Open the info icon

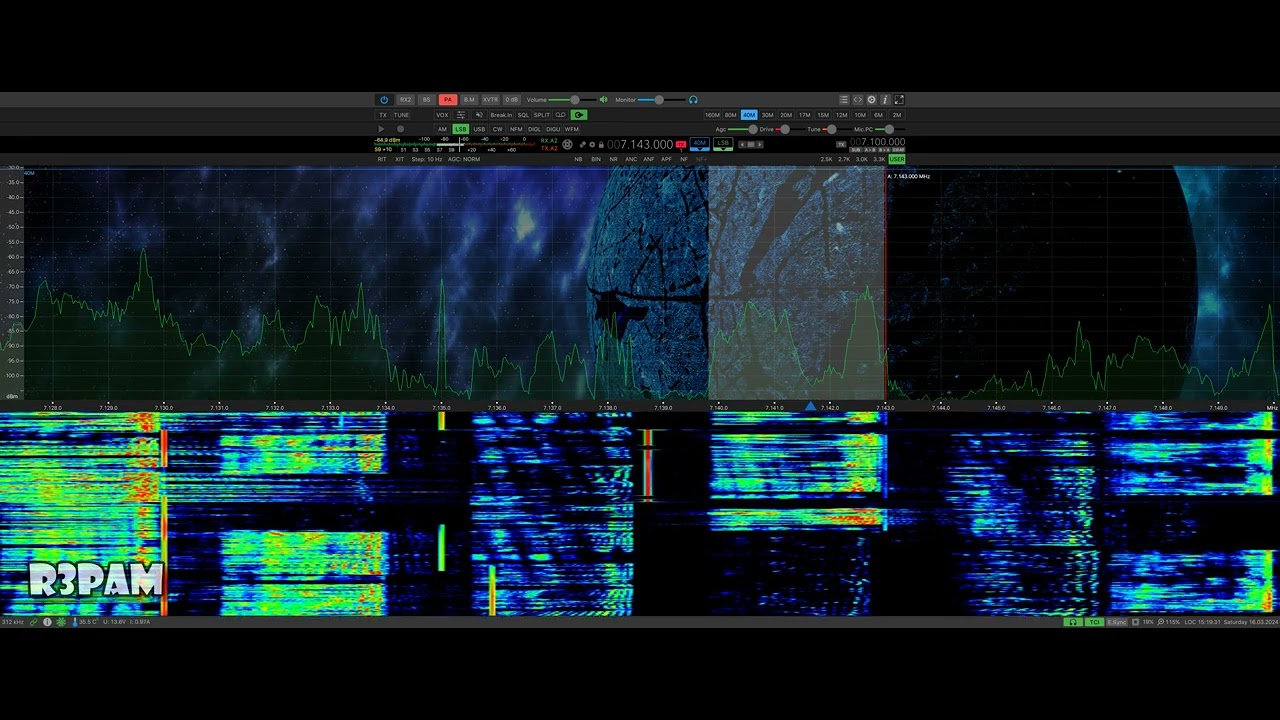coord(885,100)
